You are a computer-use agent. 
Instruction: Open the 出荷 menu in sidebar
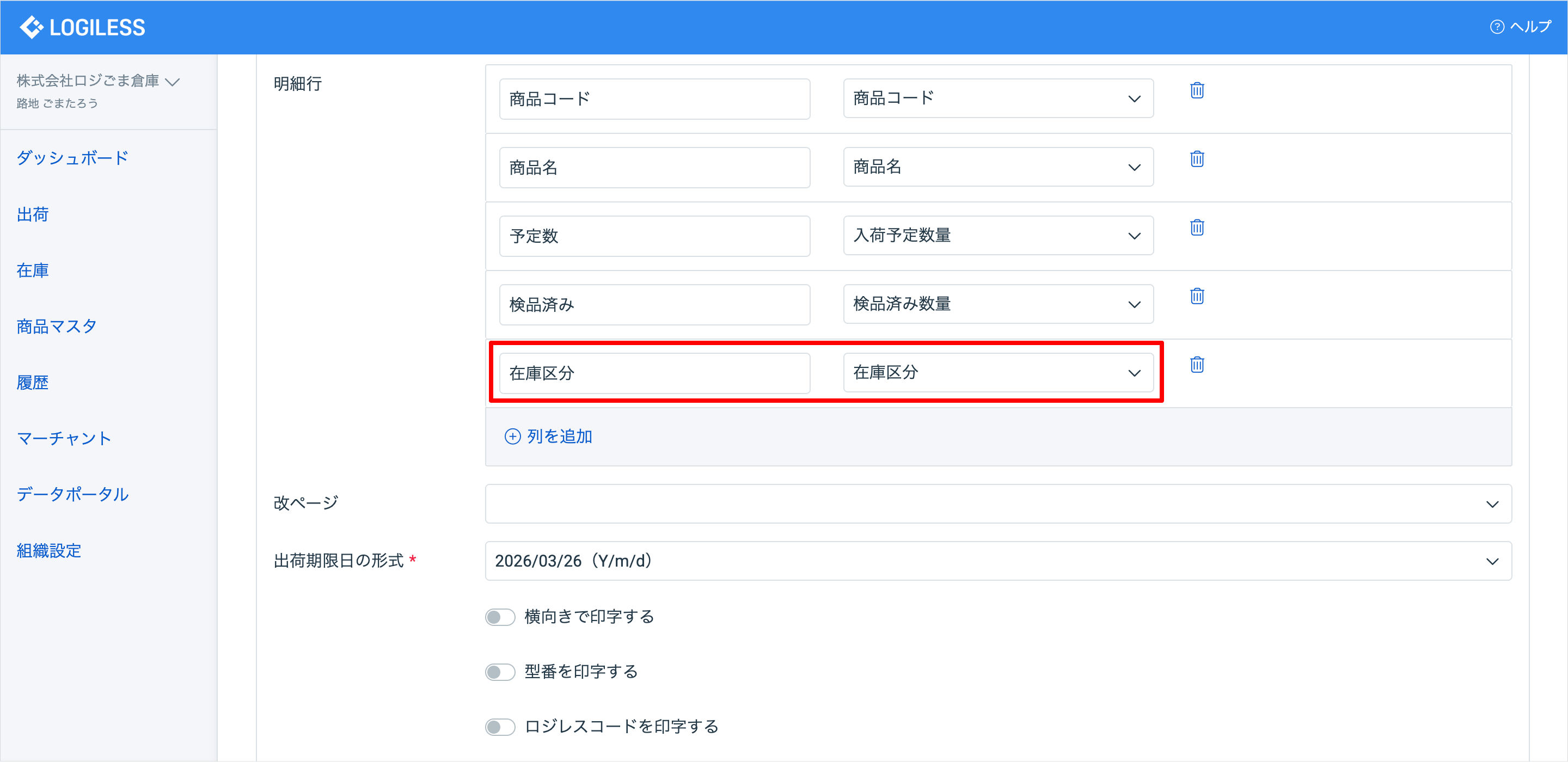(x=33, y=214)
